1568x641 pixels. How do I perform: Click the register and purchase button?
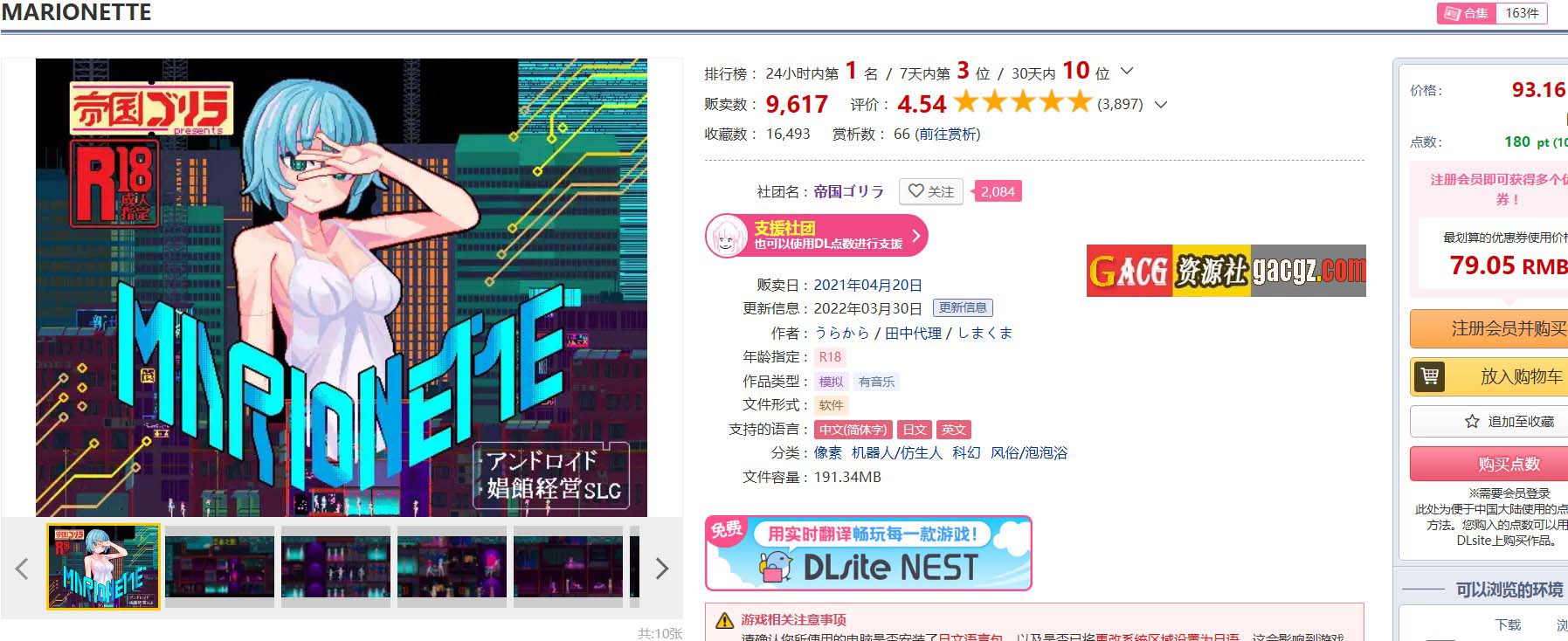click(x=1491, y=328)
